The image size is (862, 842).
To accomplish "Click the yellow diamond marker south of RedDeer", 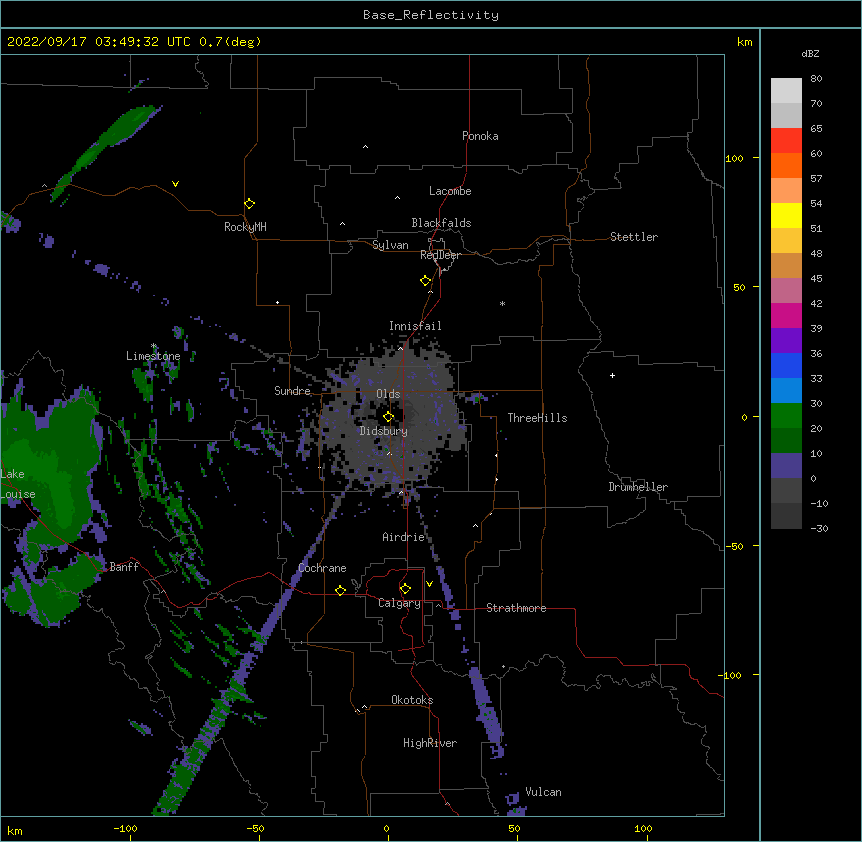I will 426,281.
